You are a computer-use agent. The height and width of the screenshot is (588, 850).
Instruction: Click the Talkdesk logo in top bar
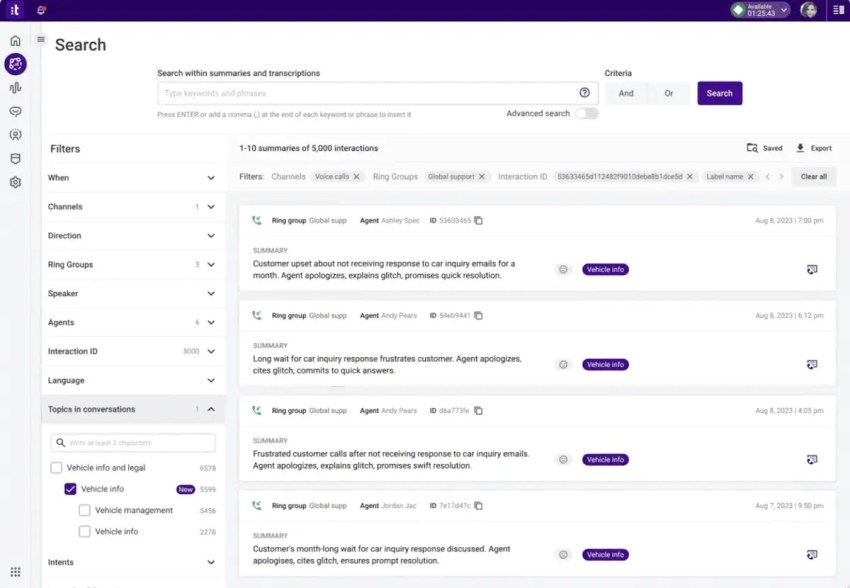(15, 10)
